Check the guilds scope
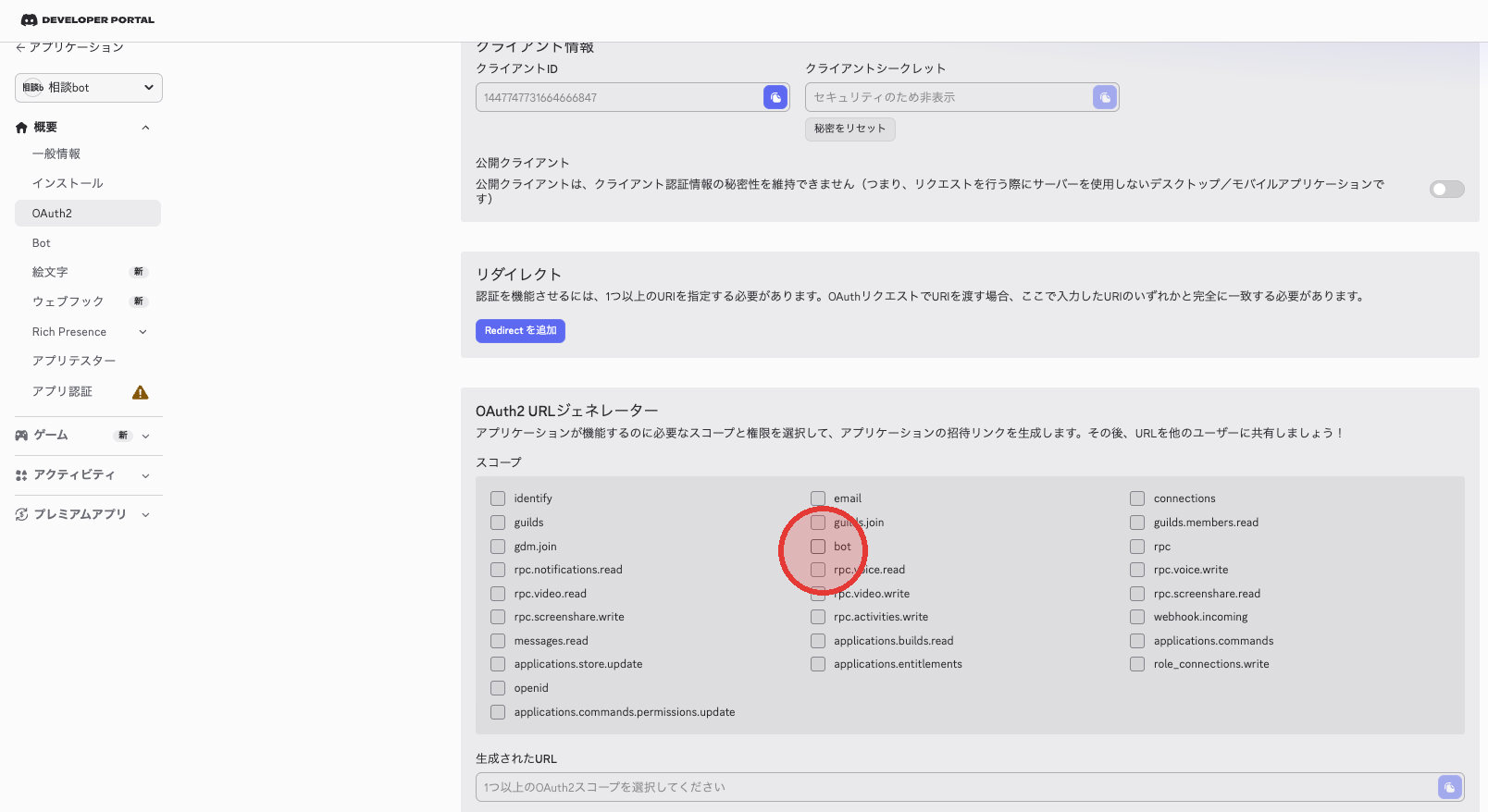This screenshot has height=812, width=1488. pos(498,523)
